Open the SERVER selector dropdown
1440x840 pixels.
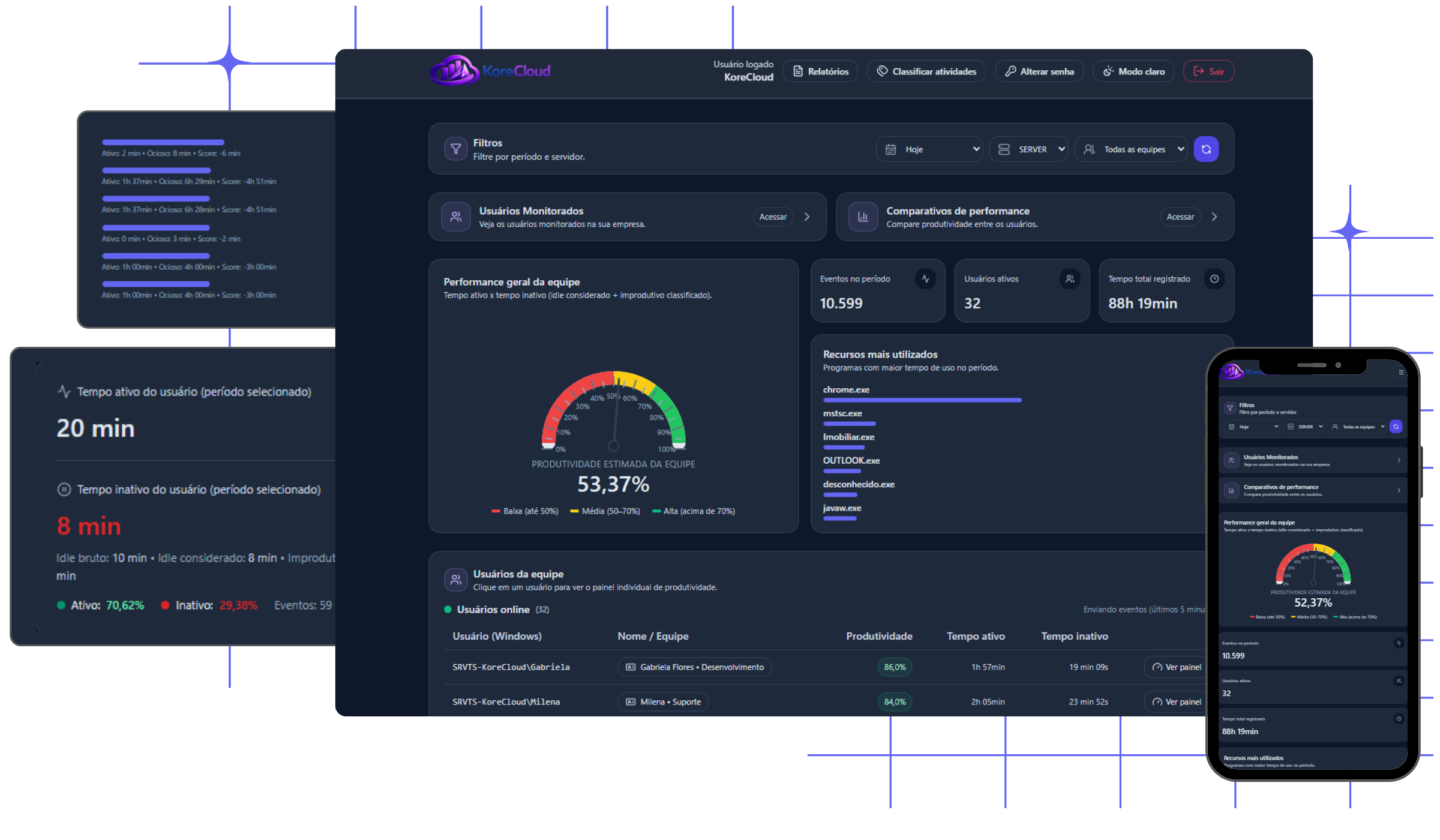[x=1028, y=149]
